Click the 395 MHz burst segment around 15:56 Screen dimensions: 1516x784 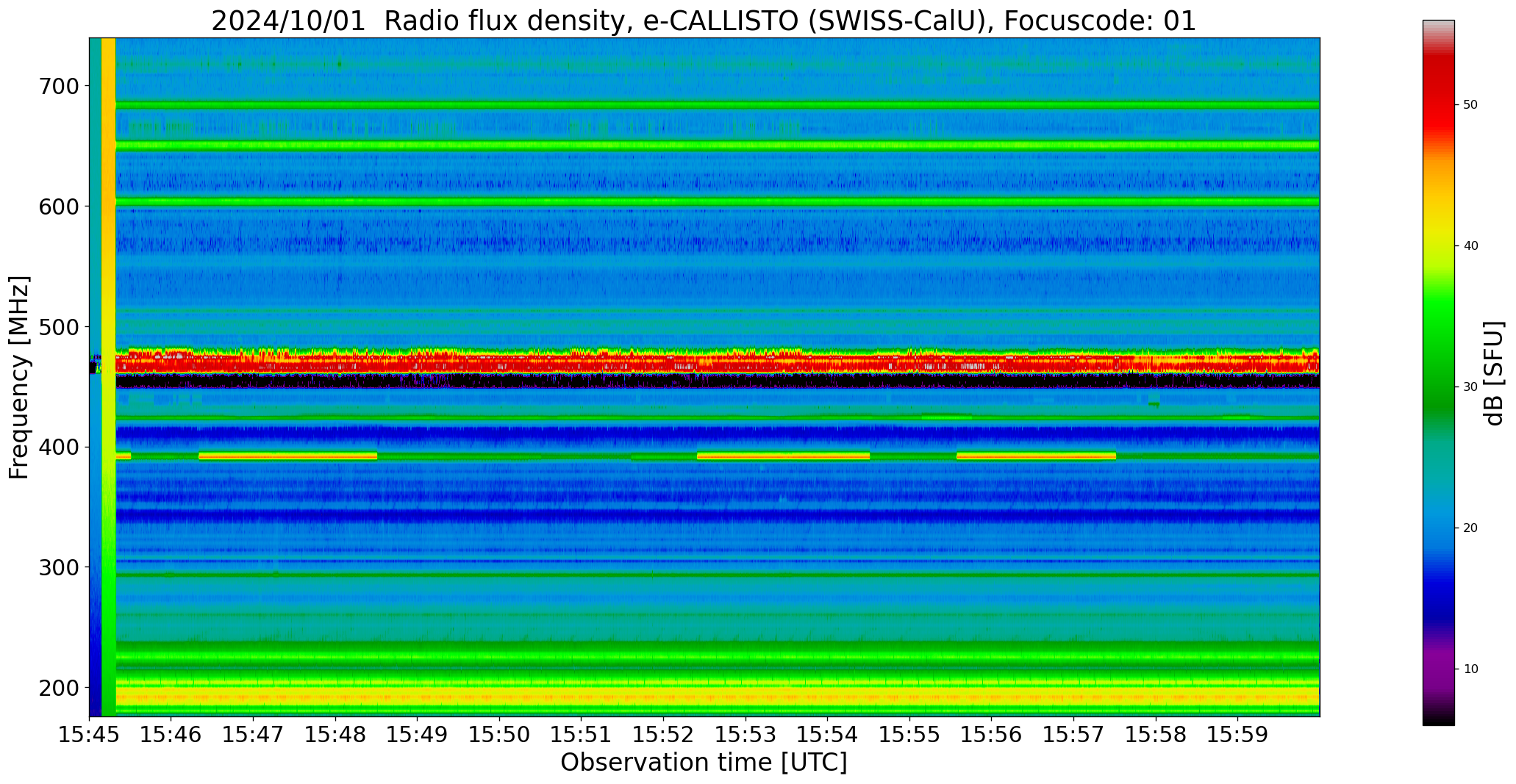pyautogui.click(x=1036, y=456)
